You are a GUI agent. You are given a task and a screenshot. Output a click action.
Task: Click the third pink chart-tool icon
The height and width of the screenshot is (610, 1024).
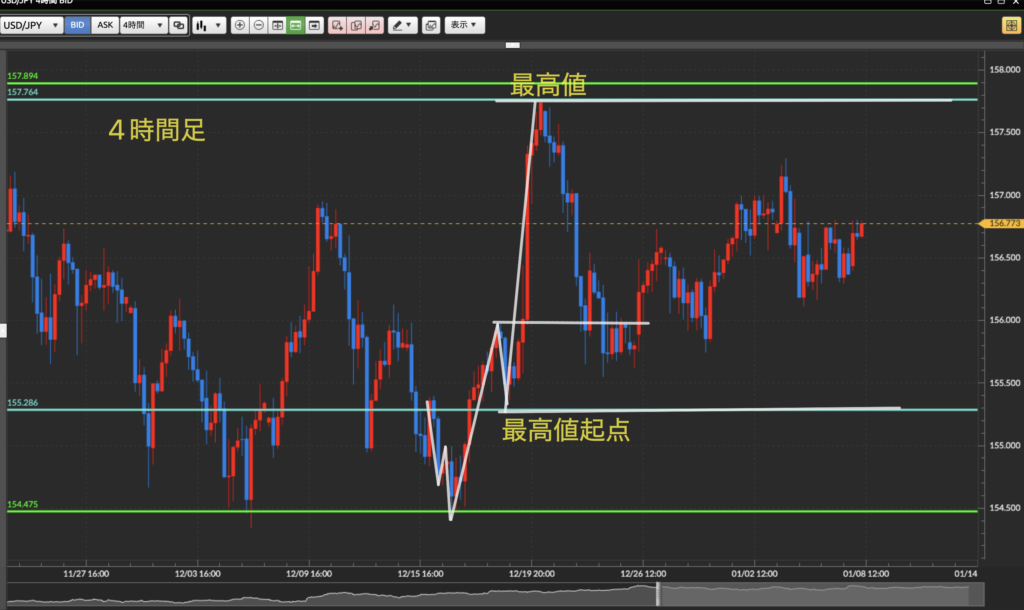pos(374,25)
